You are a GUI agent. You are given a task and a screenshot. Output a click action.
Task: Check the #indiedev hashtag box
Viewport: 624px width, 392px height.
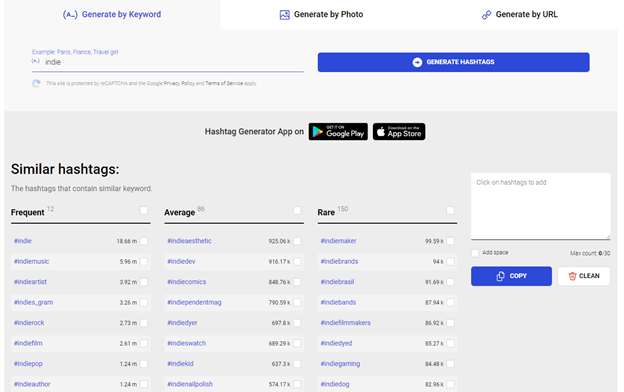297,261
